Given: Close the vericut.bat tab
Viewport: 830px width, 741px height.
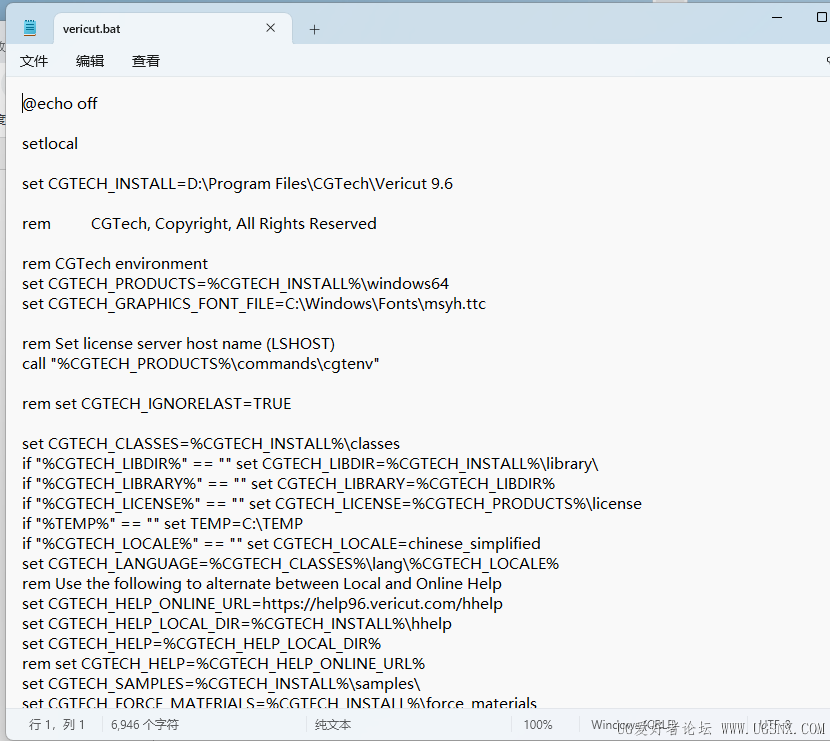Looking at the screenshot, I should click(x=270, y=28).
